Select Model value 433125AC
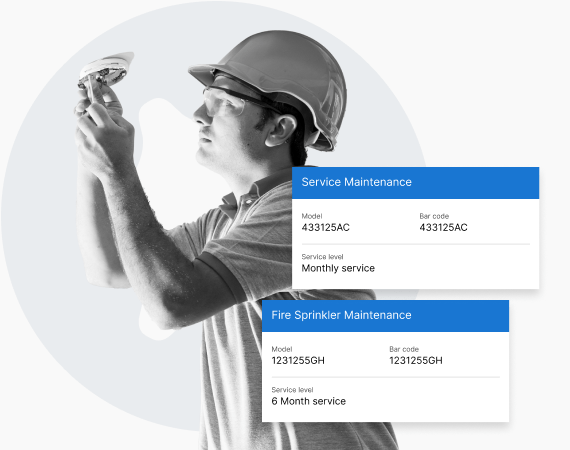This screenshot has width=570, height=450. [325, 228]
